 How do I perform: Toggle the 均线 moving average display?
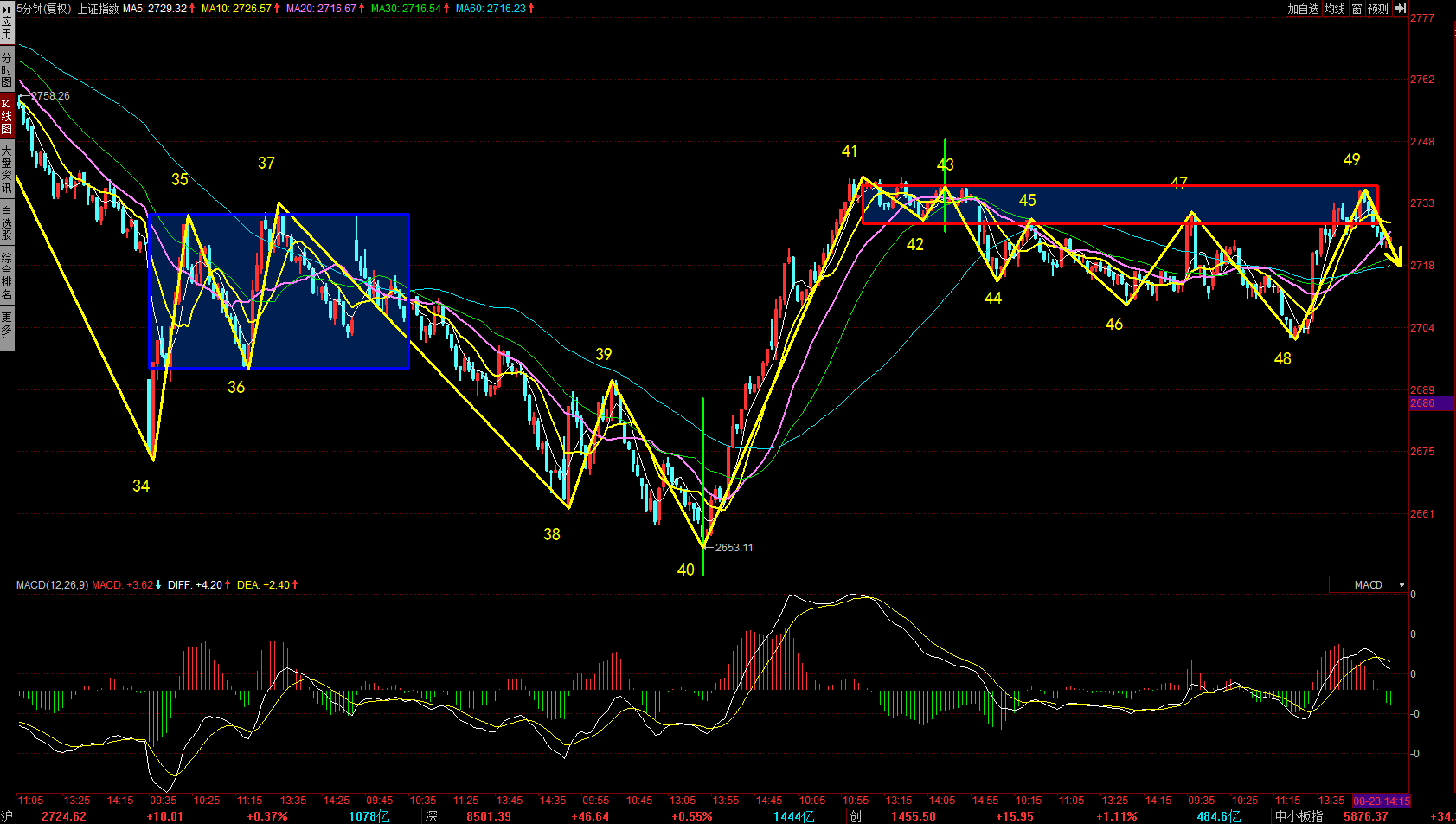click(1335, 9)
